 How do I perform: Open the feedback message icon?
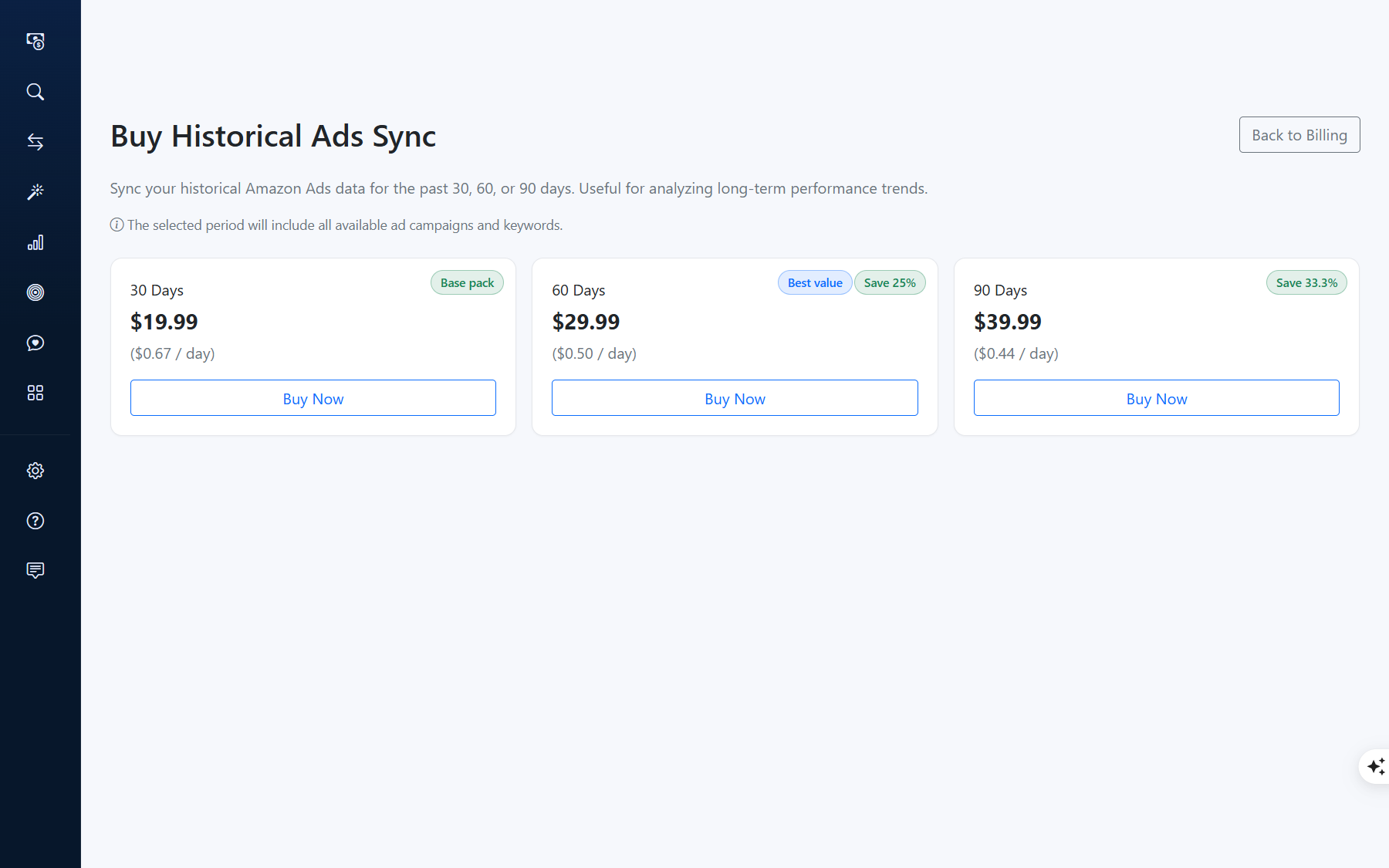point(35,571)
